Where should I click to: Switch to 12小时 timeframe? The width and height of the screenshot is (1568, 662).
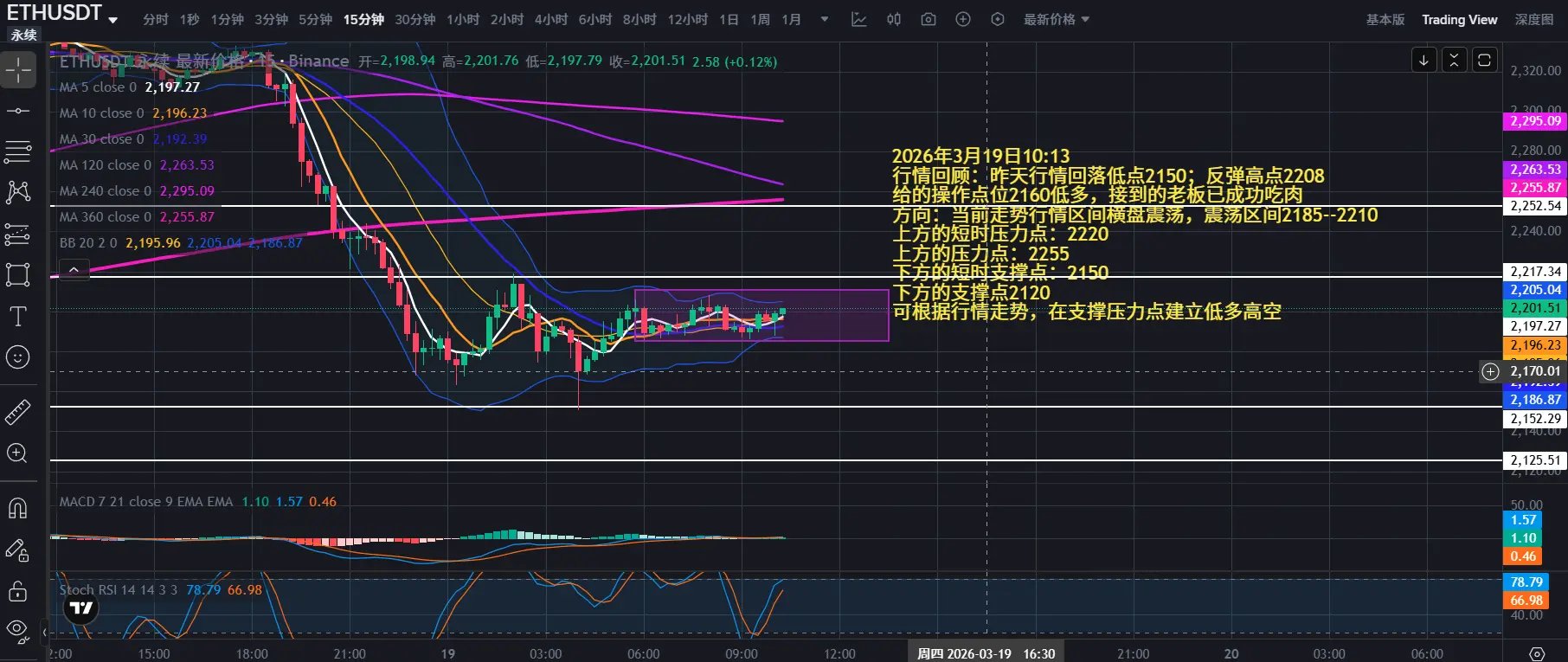click(x=688, y=19)
